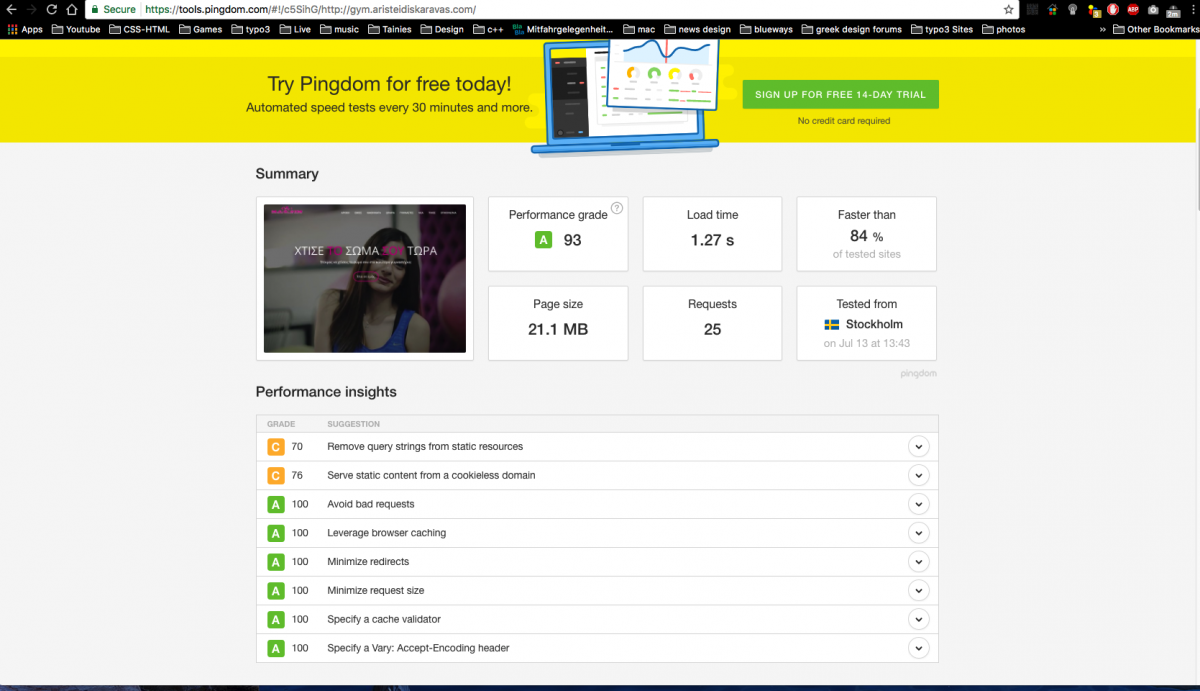Go back to the previous page

point(11,9)
